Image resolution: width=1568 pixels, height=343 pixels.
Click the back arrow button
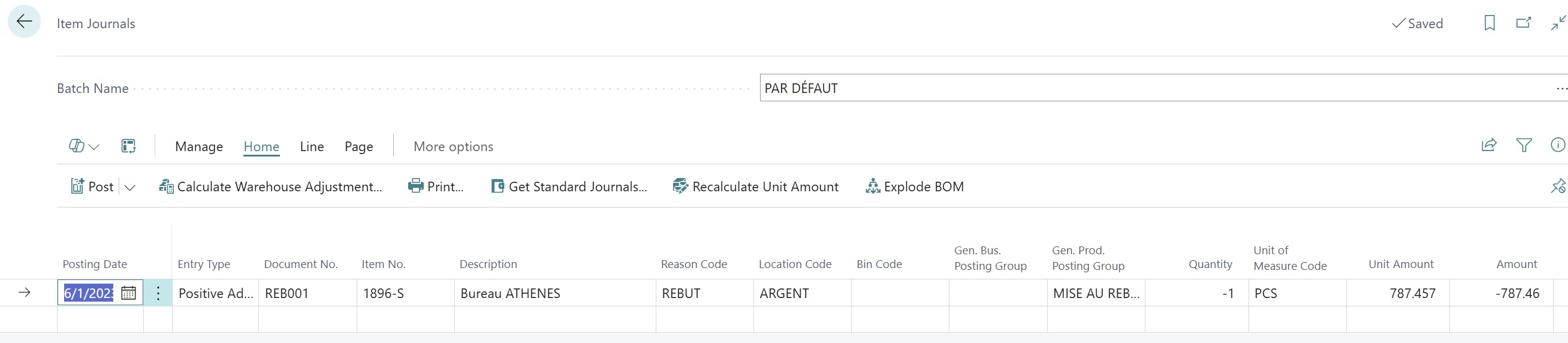click(x=24, y=22)
